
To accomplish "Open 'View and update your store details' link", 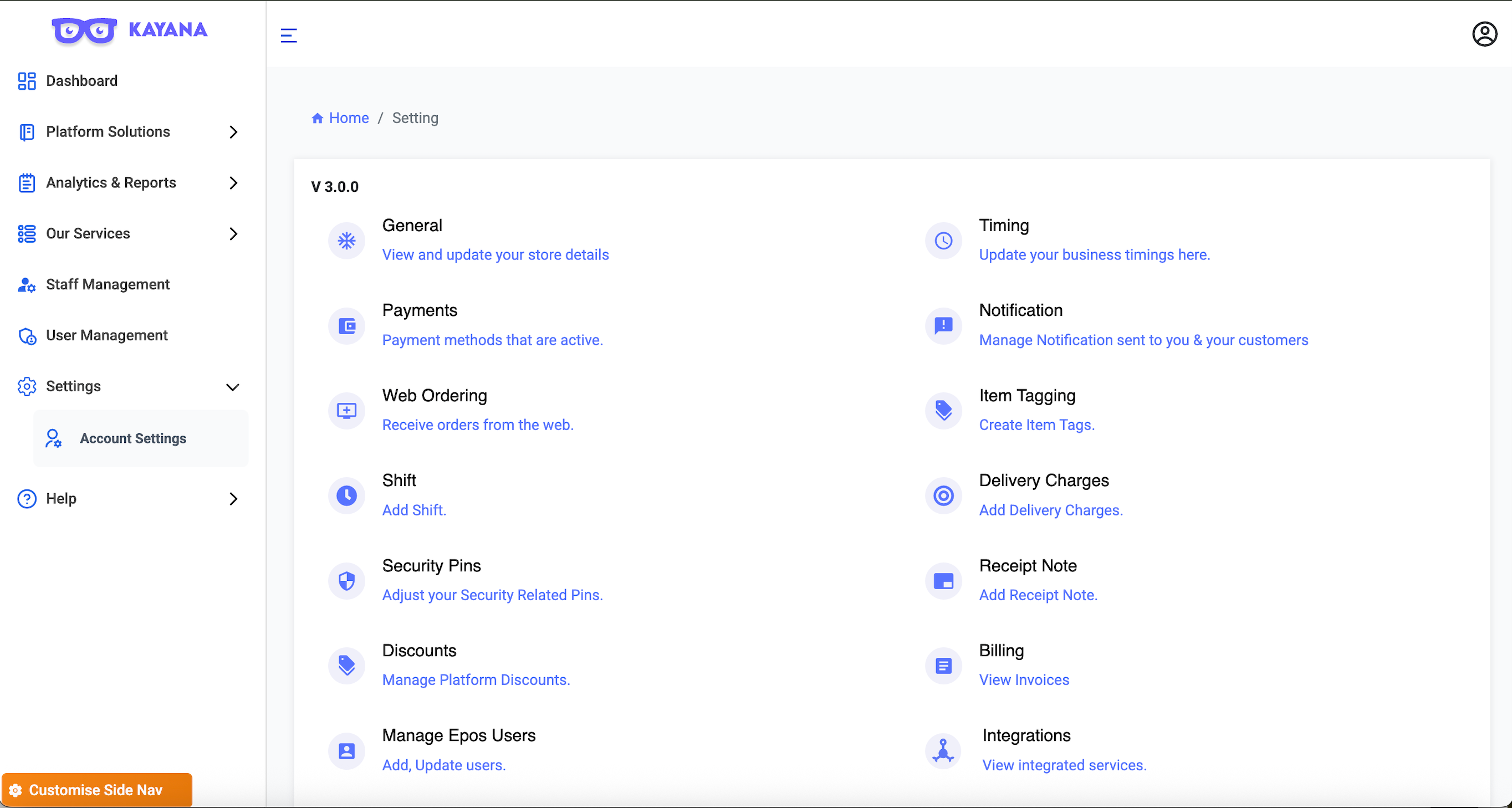I will coord(496,255).
